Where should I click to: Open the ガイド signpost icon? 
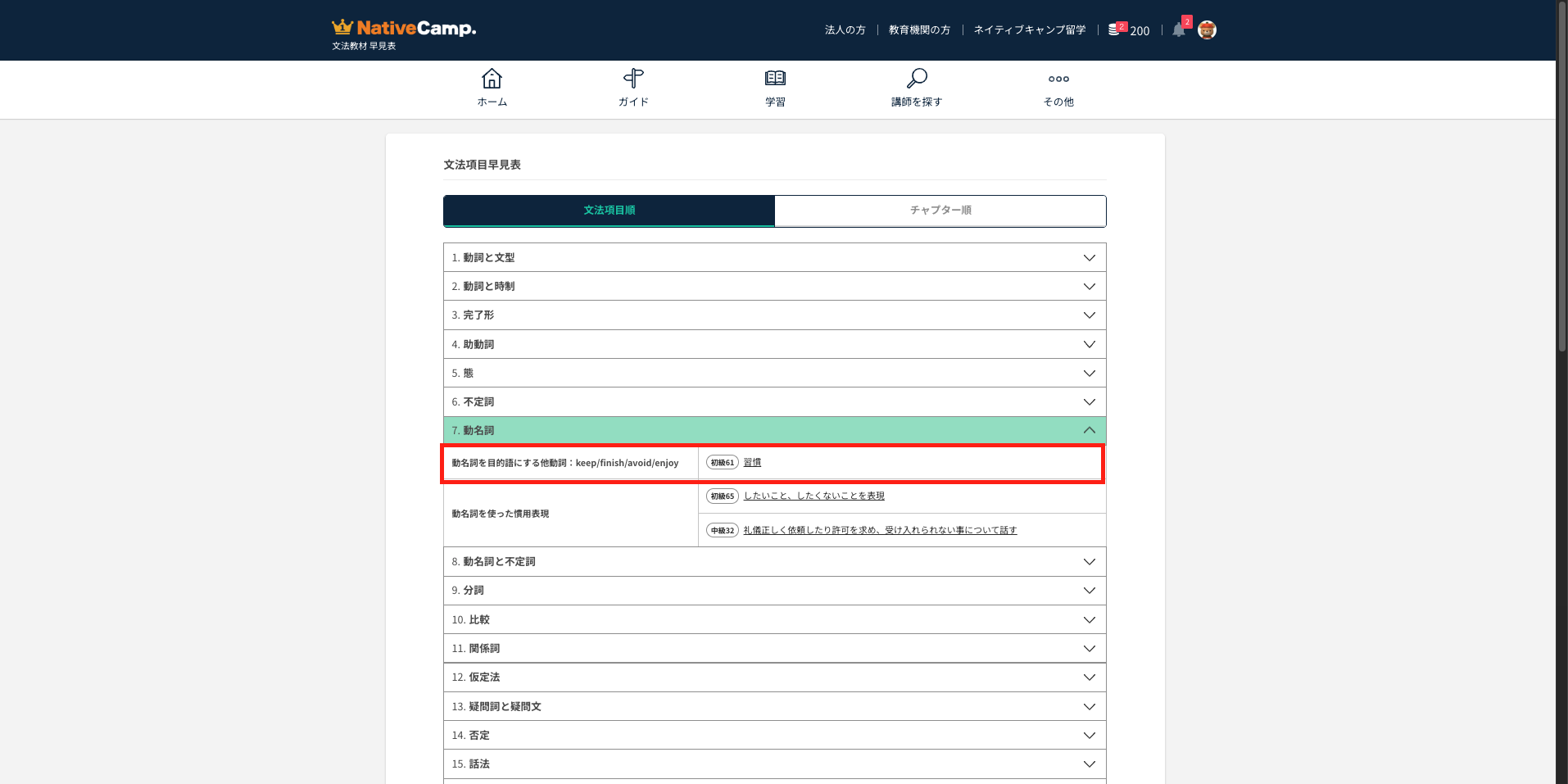click(x=633, y=79)
